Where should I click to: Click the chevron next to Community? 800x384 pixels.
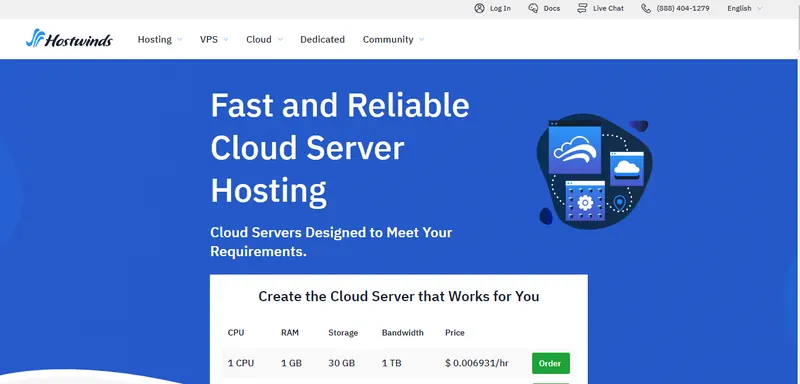421,40
